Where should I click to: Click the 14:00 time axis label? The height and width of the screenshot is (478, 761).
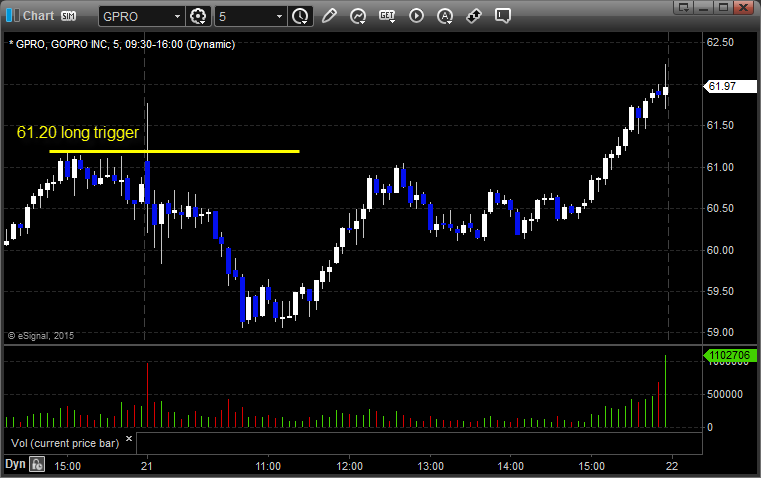point(511,466)
